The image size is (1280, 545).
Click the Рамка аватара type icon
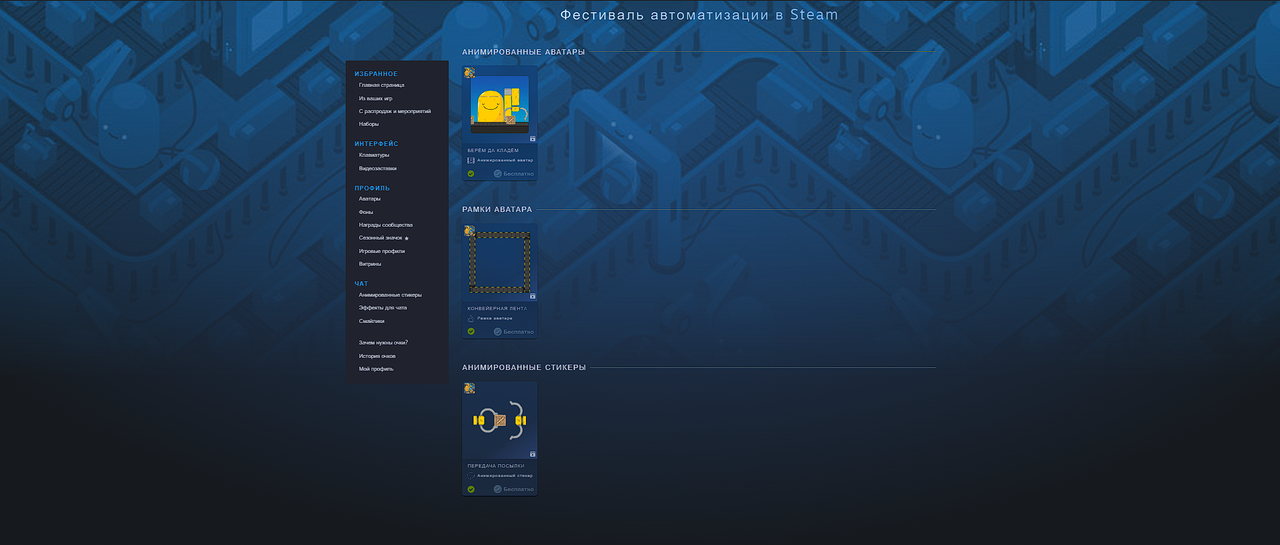[x=471, y=318]
